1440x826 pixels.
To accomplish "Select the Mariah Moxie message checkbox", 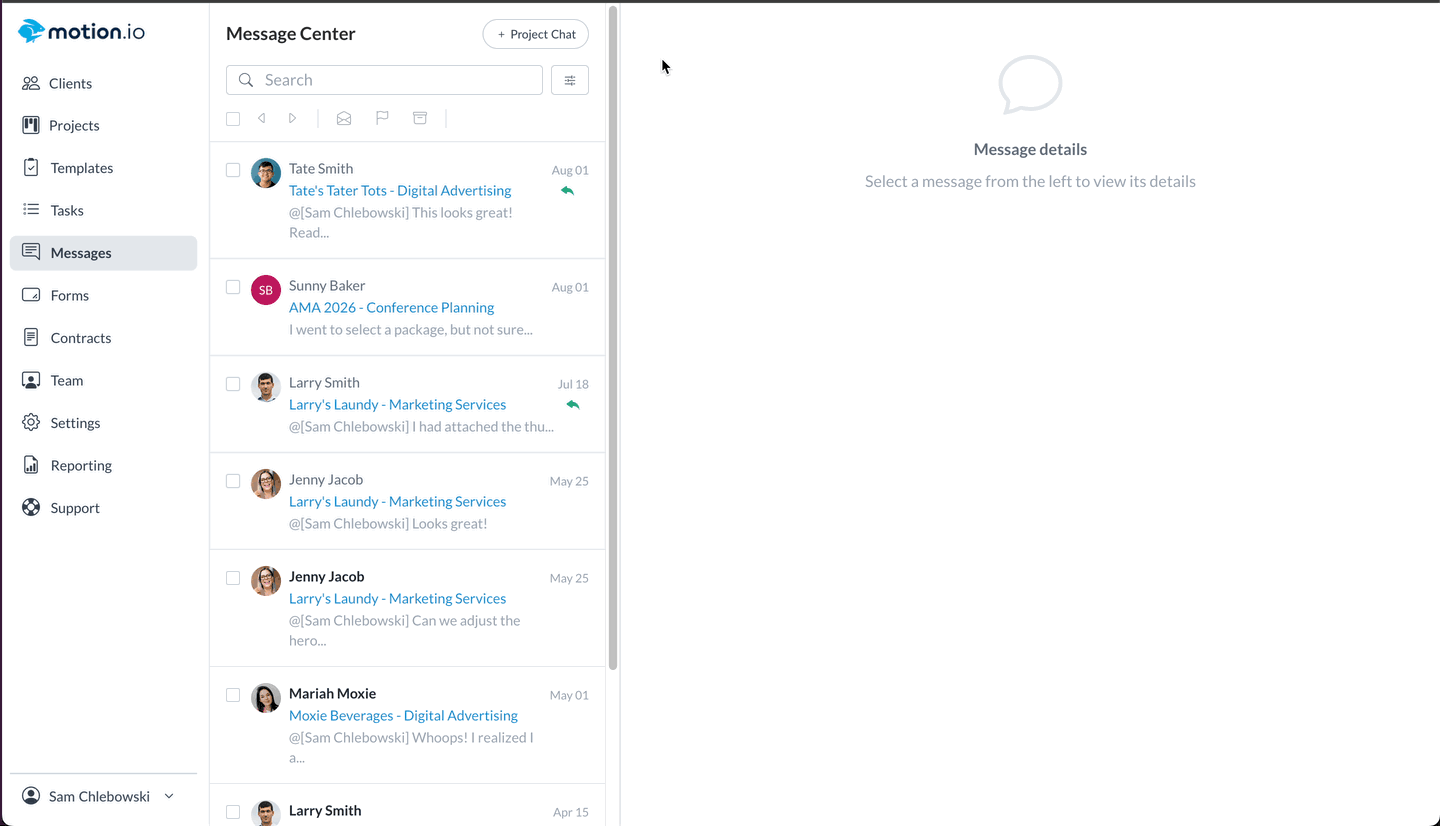I will pyautogui.click(x=233, y=695).
